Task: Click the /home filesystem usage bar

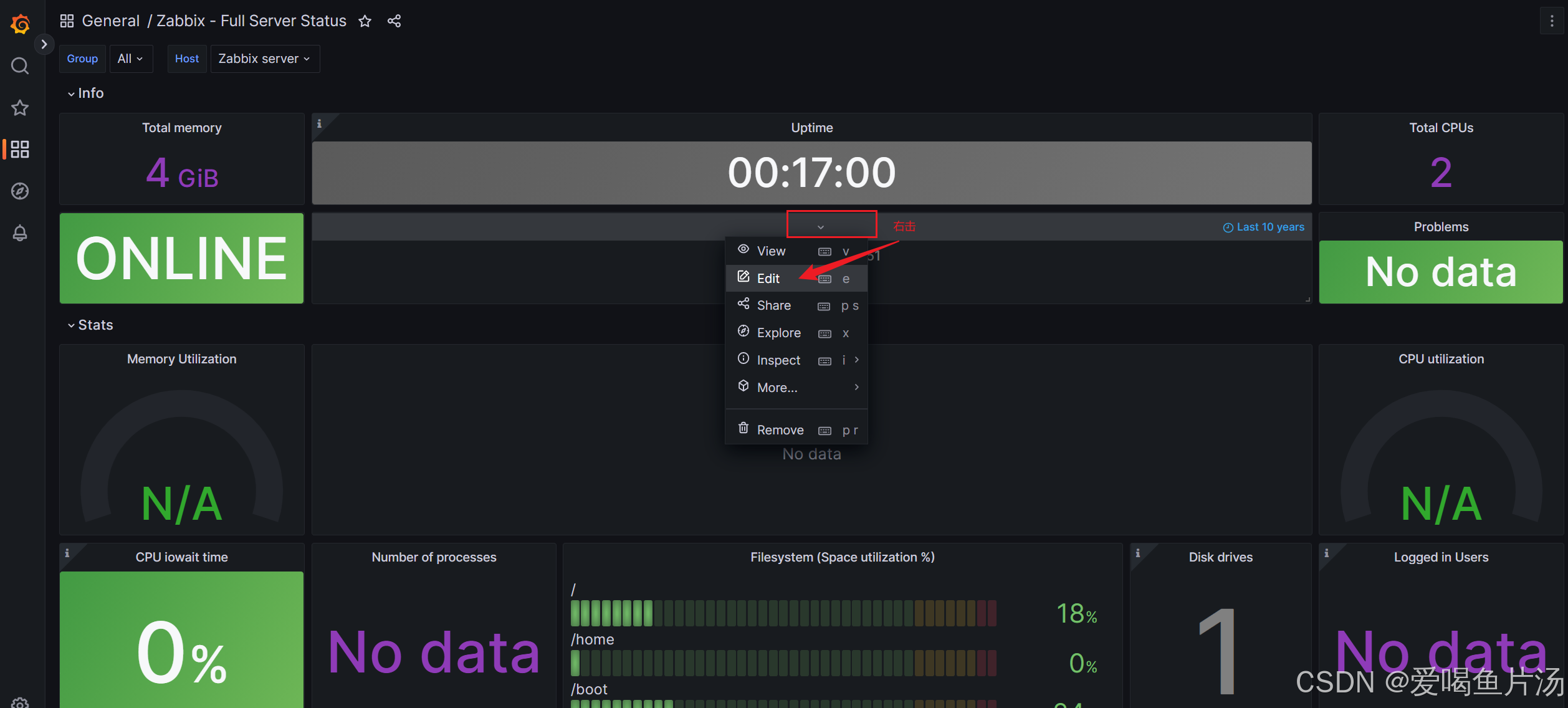Action: [784, 663]
